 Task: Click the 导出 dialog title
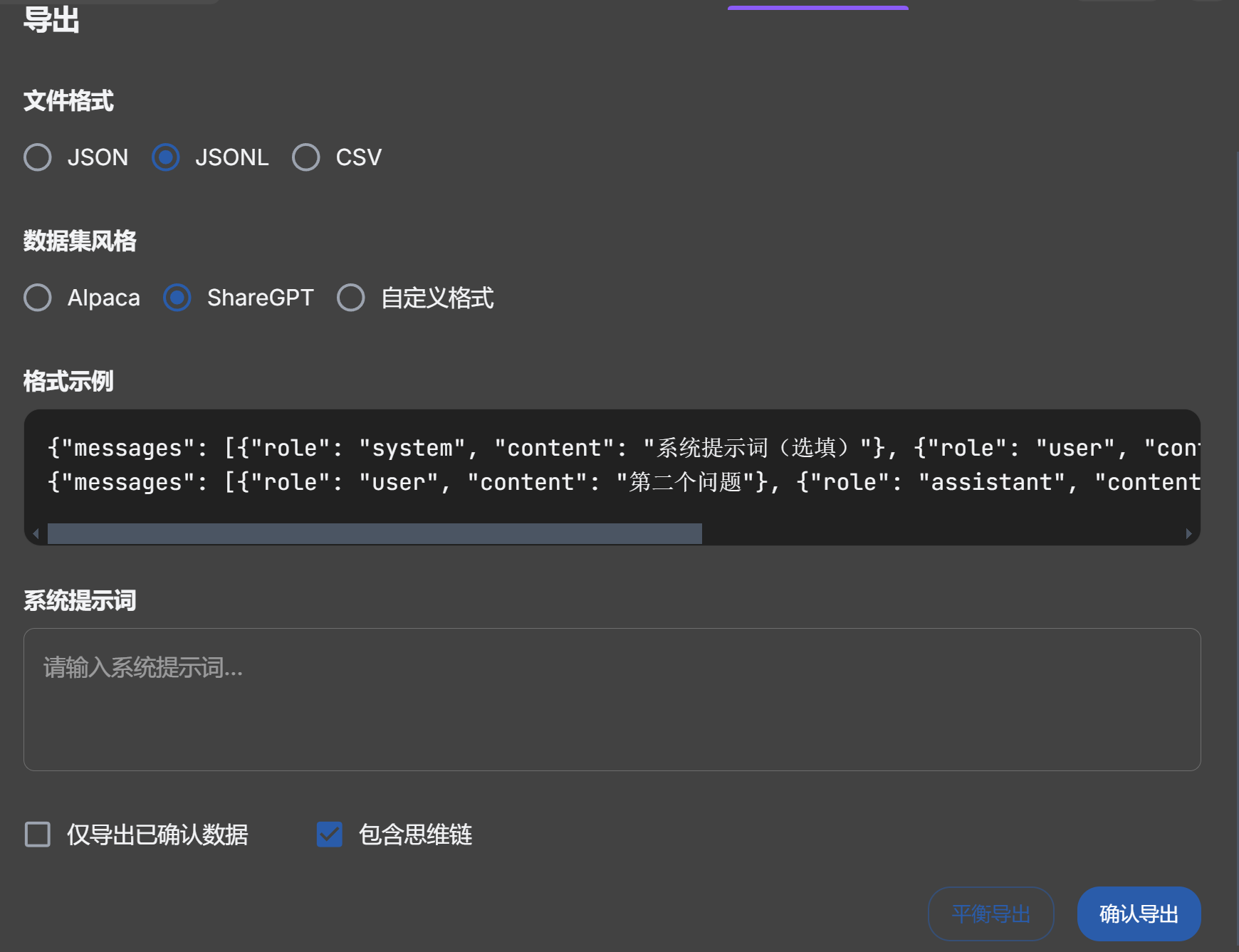tap(51, 19)
